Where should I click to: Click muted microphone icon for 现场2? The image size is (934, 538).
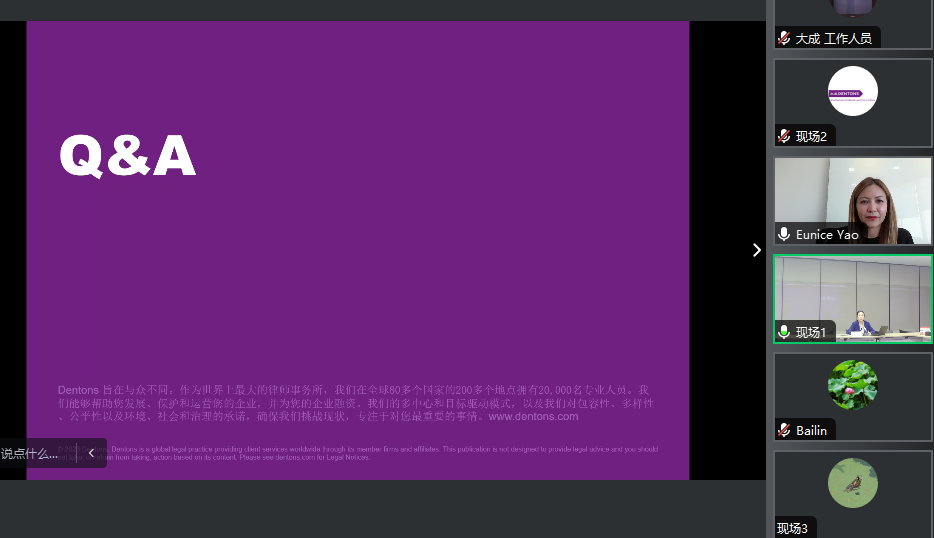pos(784,136)
